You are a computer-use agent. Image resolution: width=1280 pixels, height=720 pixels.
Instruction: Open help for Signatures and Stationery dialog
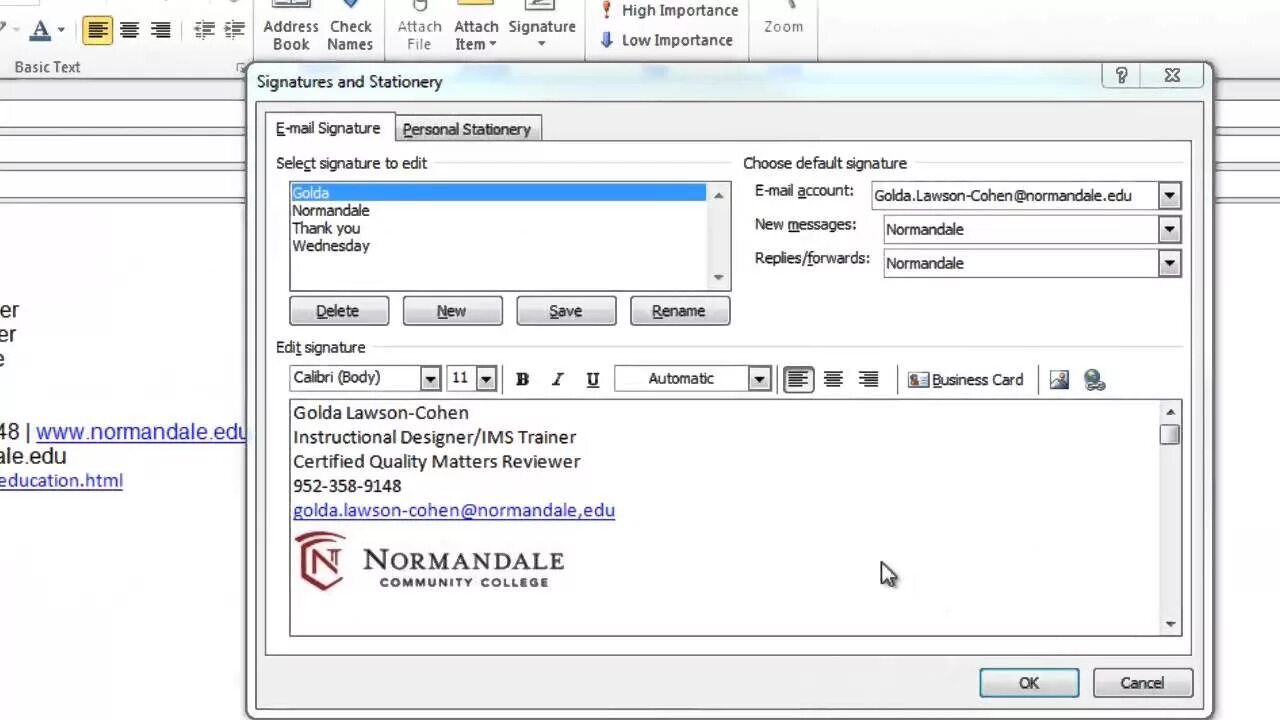(x=1121, y=76)
